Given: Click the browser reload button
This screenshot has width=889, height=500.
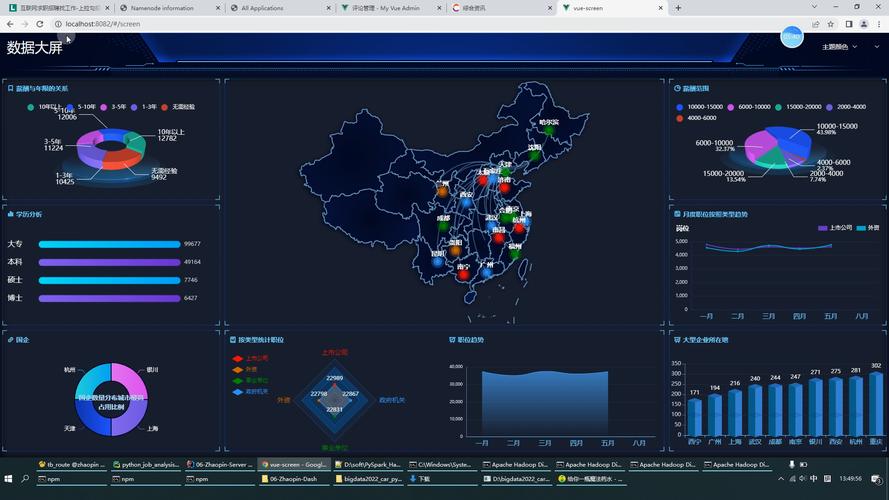Looking at the screenshot, I should 46,24.
